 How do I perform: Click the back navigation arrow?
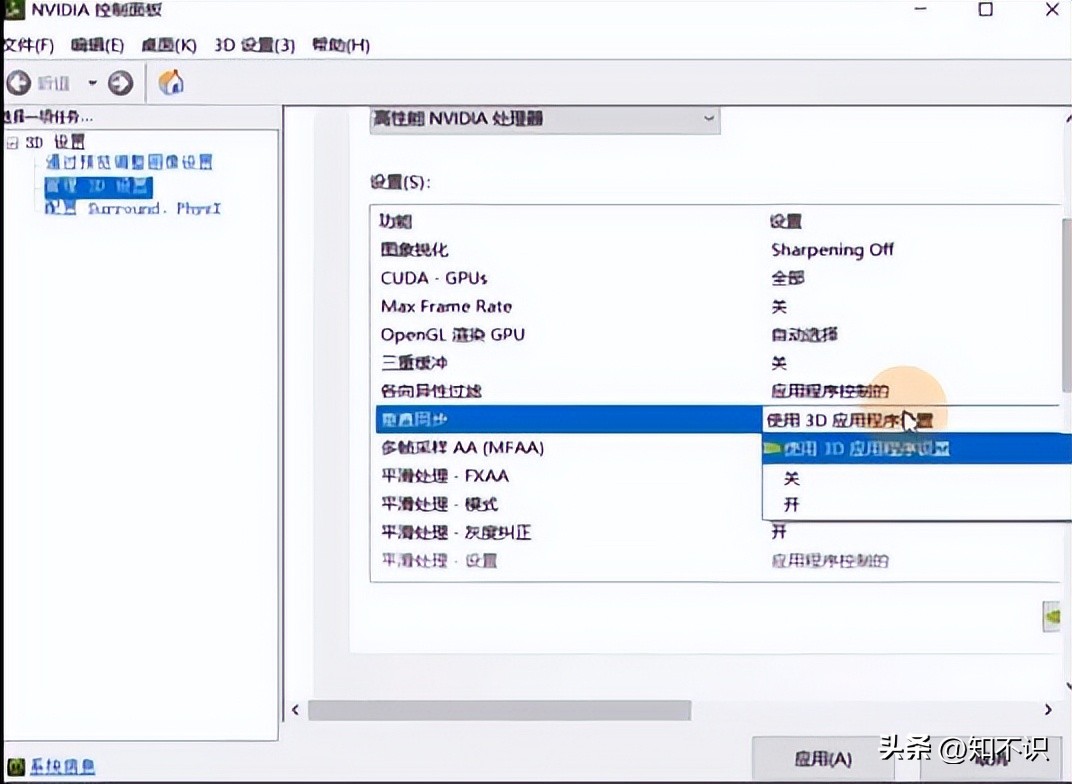[18, 82]
